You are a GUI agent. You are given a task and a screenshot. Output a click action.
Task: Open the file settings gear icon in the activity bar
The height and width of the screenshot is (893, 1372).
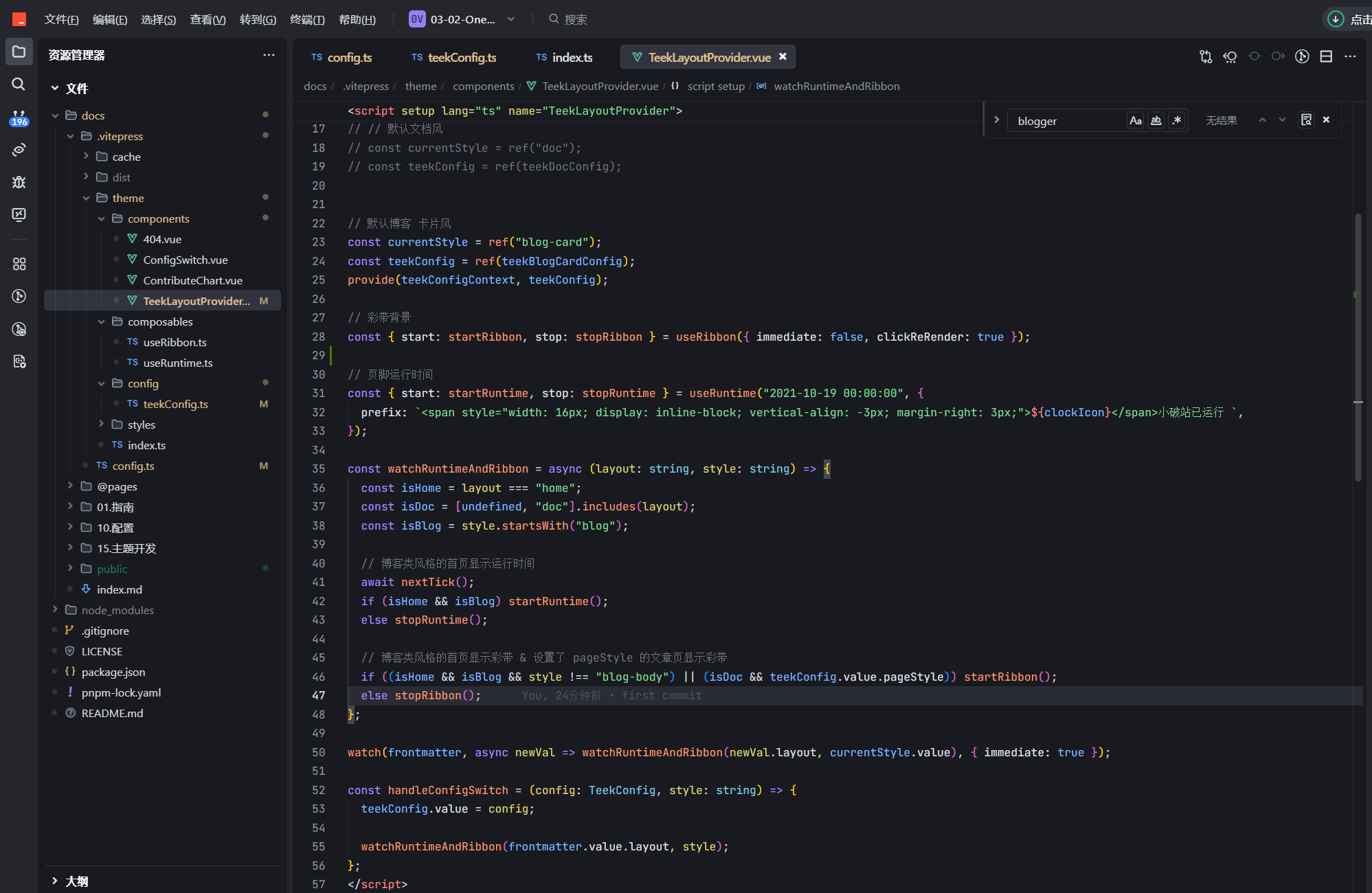click(x=19, y=361)
